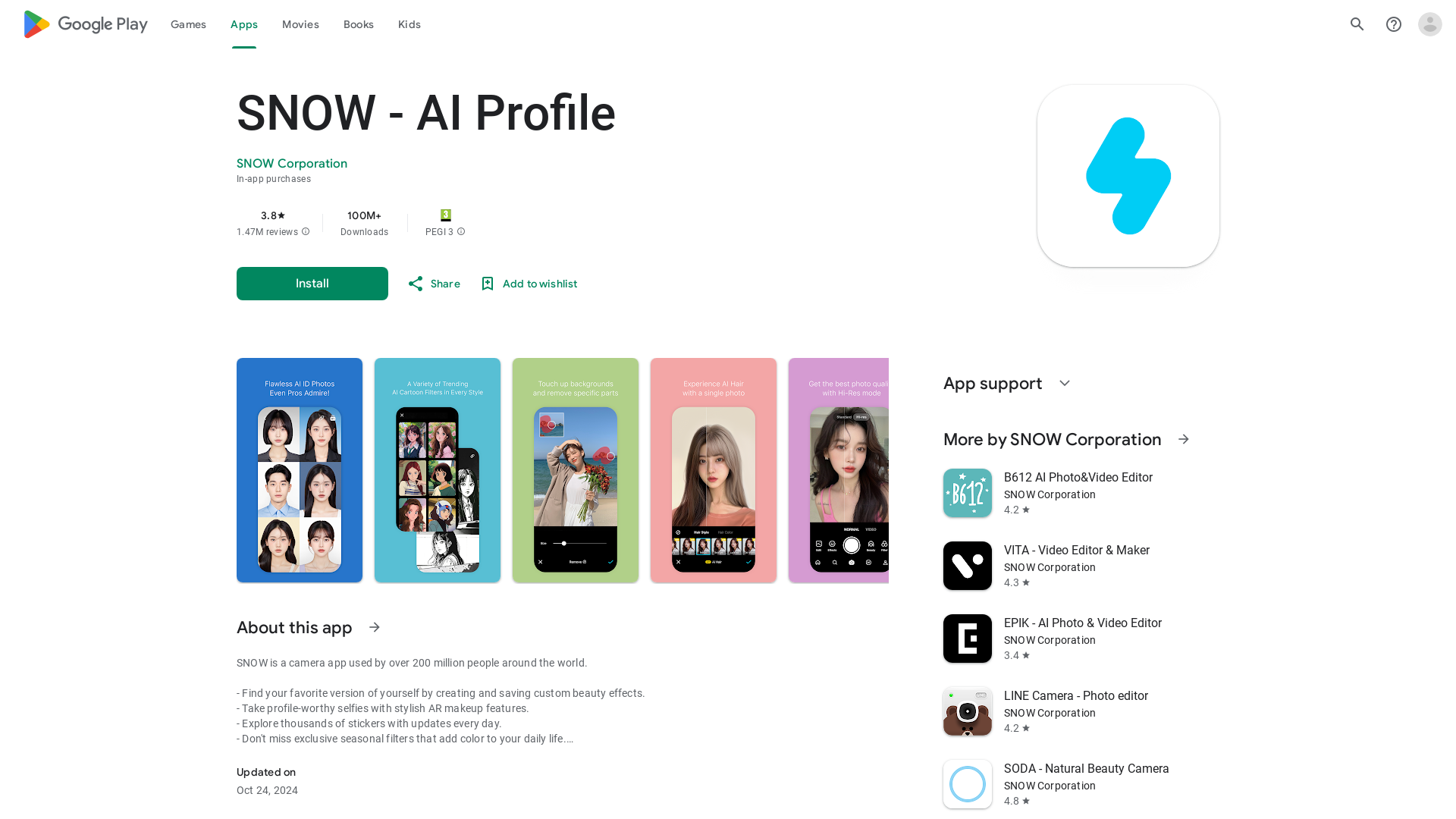Open the VITA Video Editor app icon
Screen dimensions: 1456x819
point(967,566)
